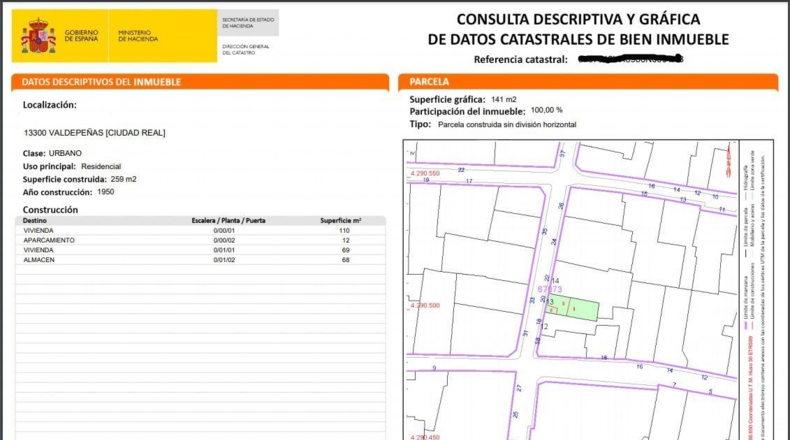Click 'VIVIENDA' in the 0/00/01 row
790x440 pixels.
[x=38, y=231]
